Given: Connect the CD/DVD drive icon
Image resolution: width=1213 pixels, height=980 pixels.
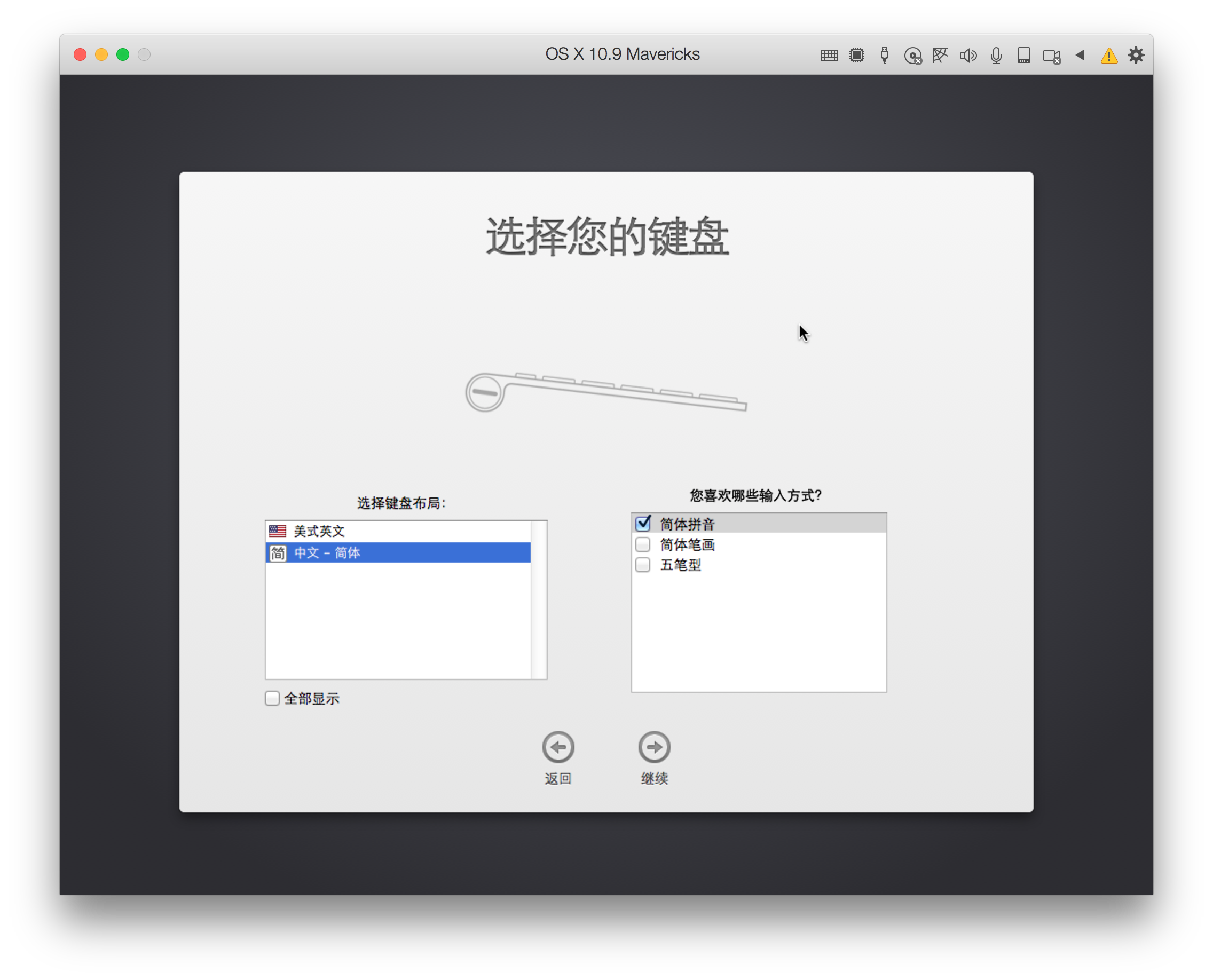Looking at the screenshot, I should coord(913,55).
